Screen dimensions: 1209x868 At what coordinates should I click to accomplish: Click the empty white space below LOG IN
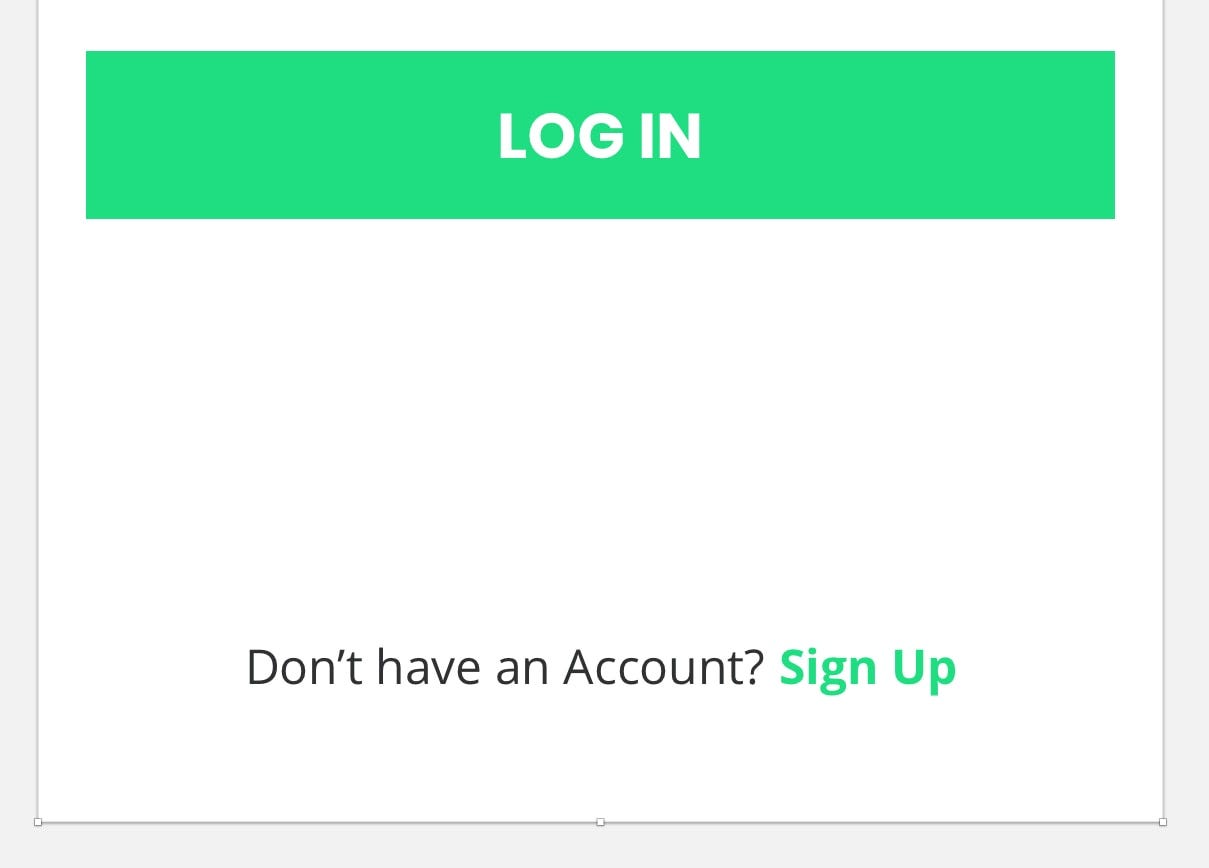pyautogui.click(x=600, y=420)
